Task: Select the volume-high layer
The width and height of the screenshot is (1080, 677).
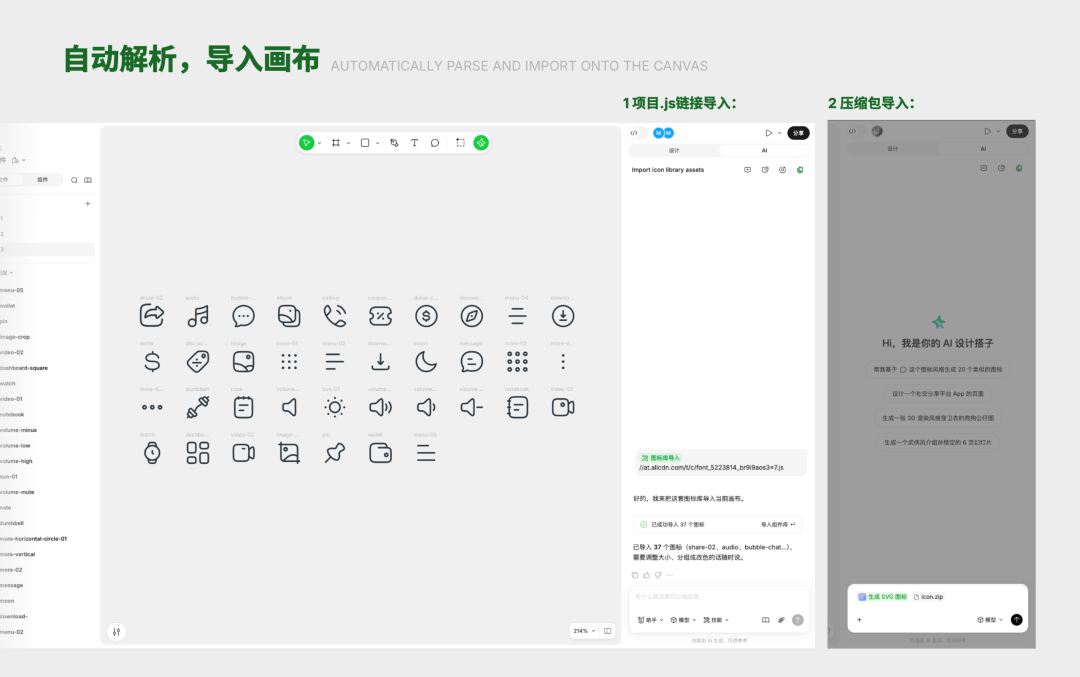Action: click(x=17, y=461)
